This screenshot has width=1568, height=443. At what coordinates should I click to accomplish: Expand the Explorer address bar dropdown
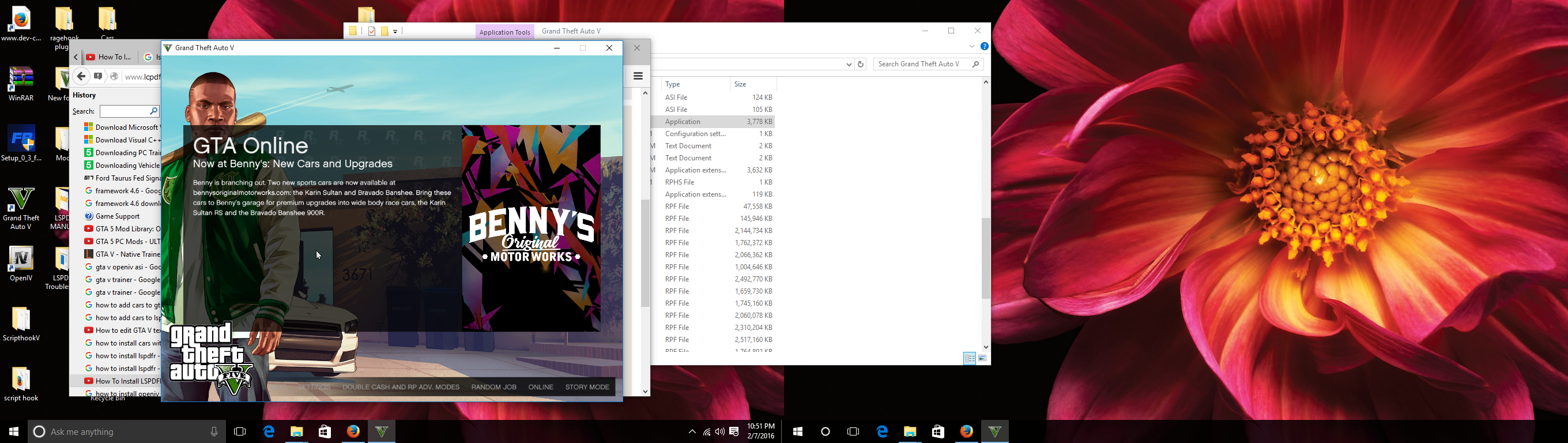point(849,65)
